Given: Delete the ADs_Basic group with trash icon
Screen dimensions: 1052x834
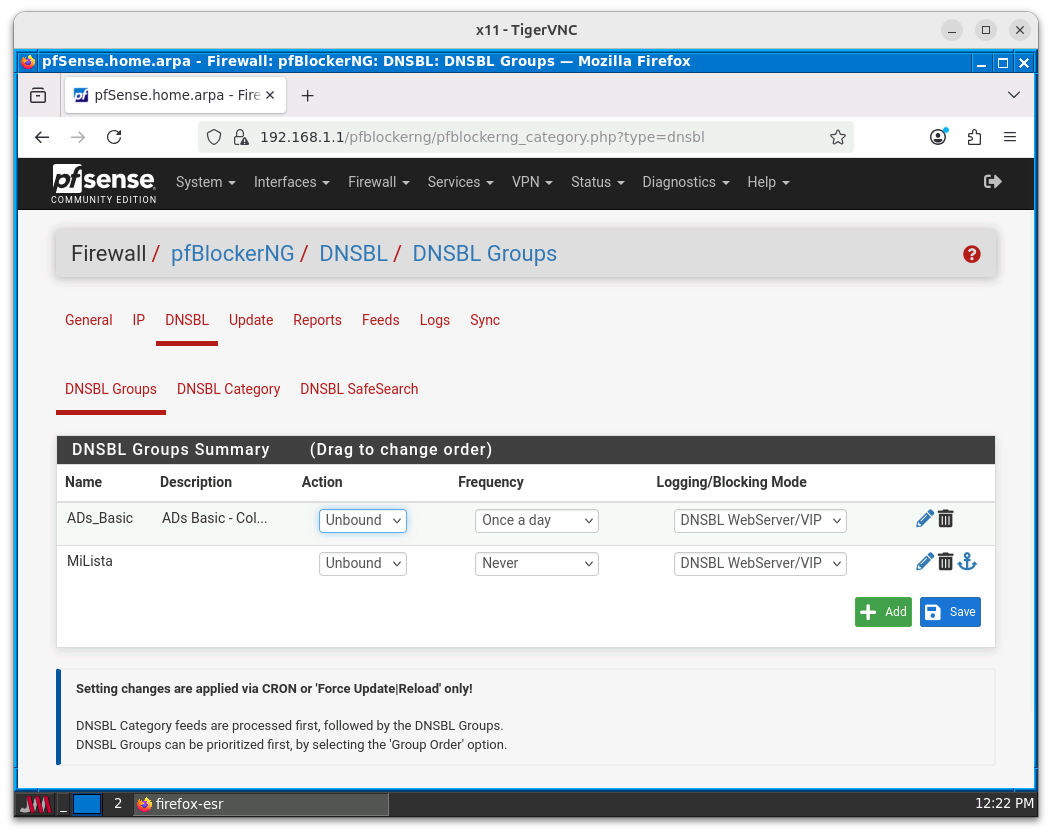Looking at the screenshot, I should click(945, 519).
